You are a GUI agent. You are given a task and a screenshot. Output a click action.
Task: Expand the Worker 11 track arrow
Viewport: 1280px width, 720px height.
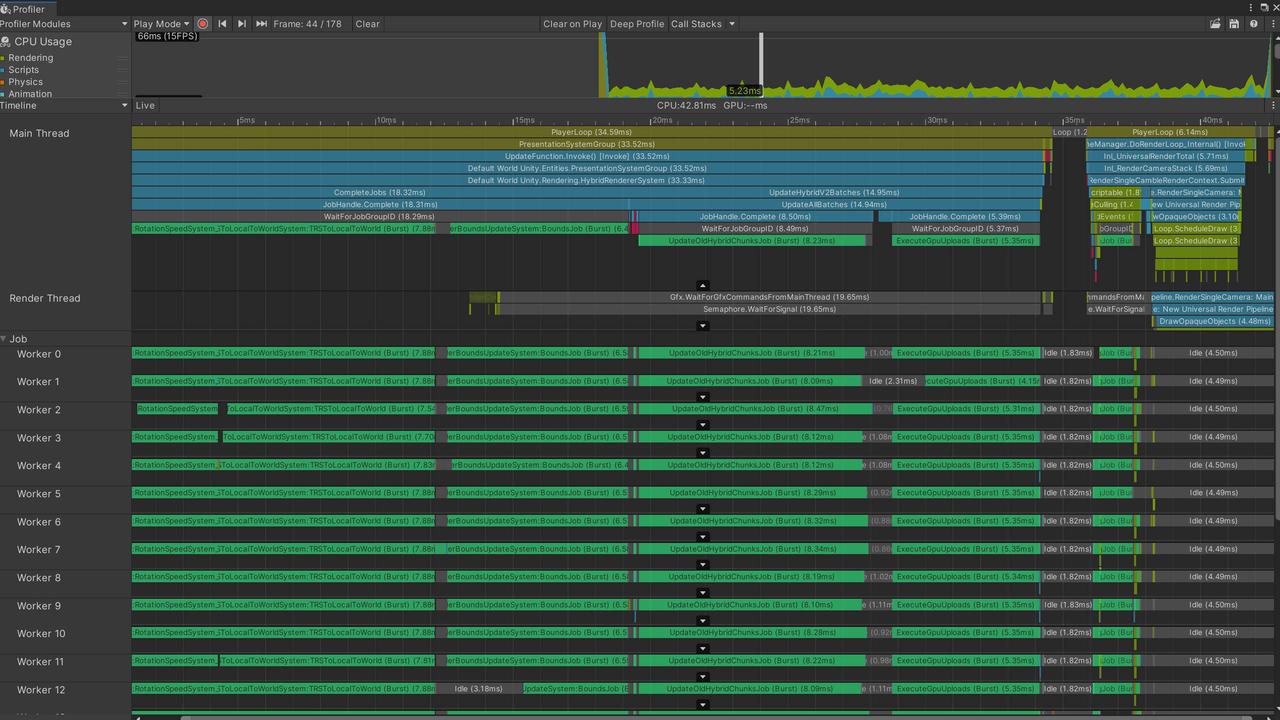click(x=702, y=676)
